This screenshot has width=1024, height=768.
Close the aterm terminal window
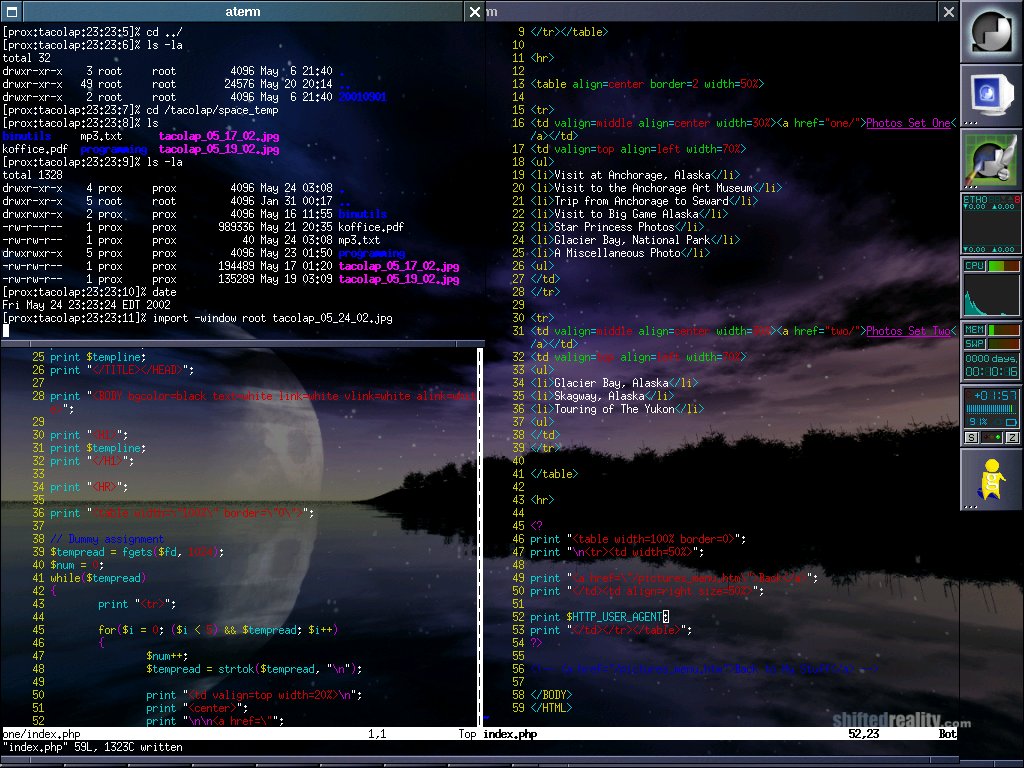(475, 11)
